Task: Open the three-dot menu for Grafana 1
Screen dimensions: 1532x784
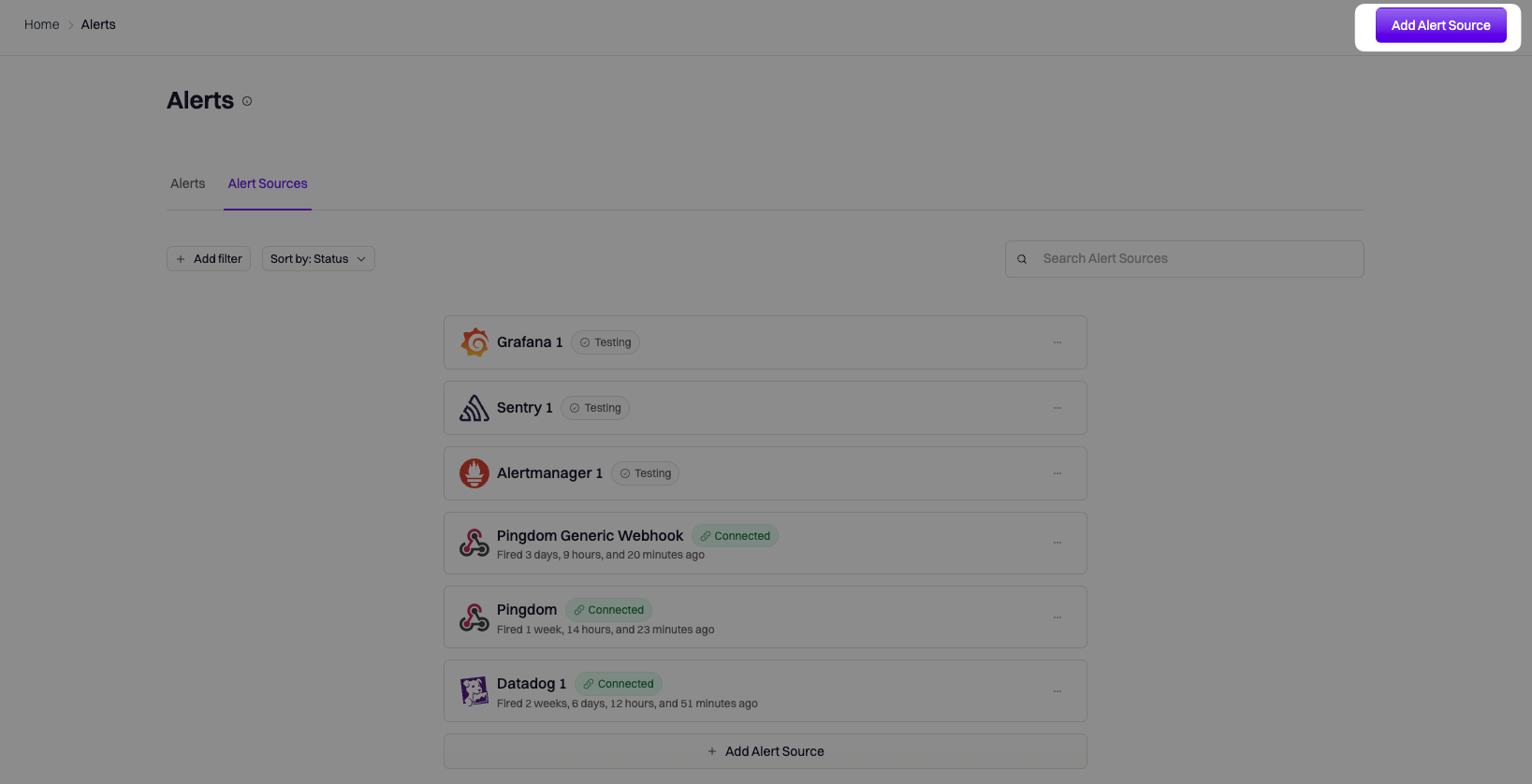Action: pyautogui.click(x=1058, y=342)
